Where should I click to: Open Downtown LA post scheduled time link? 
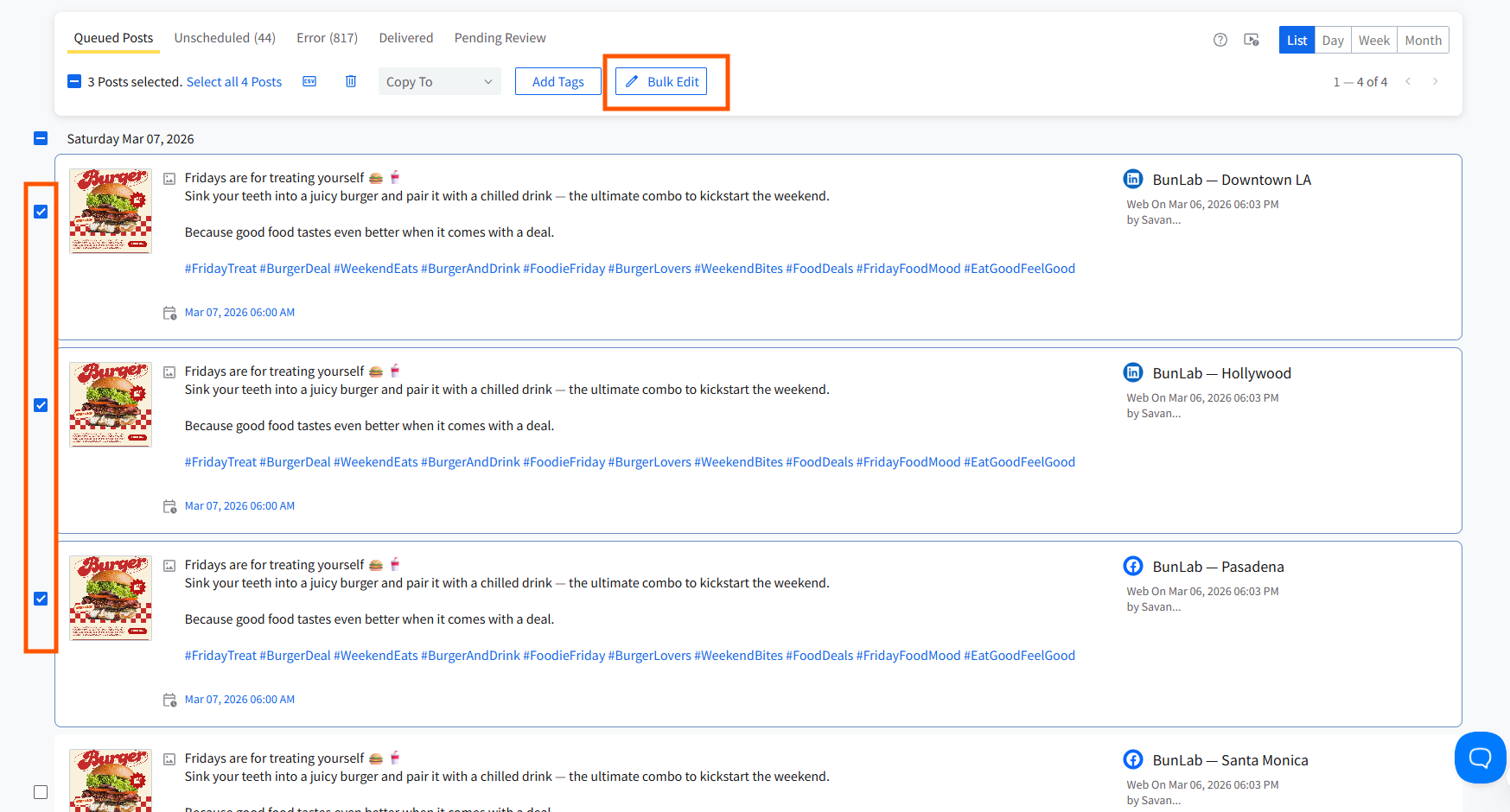(239, 313)
